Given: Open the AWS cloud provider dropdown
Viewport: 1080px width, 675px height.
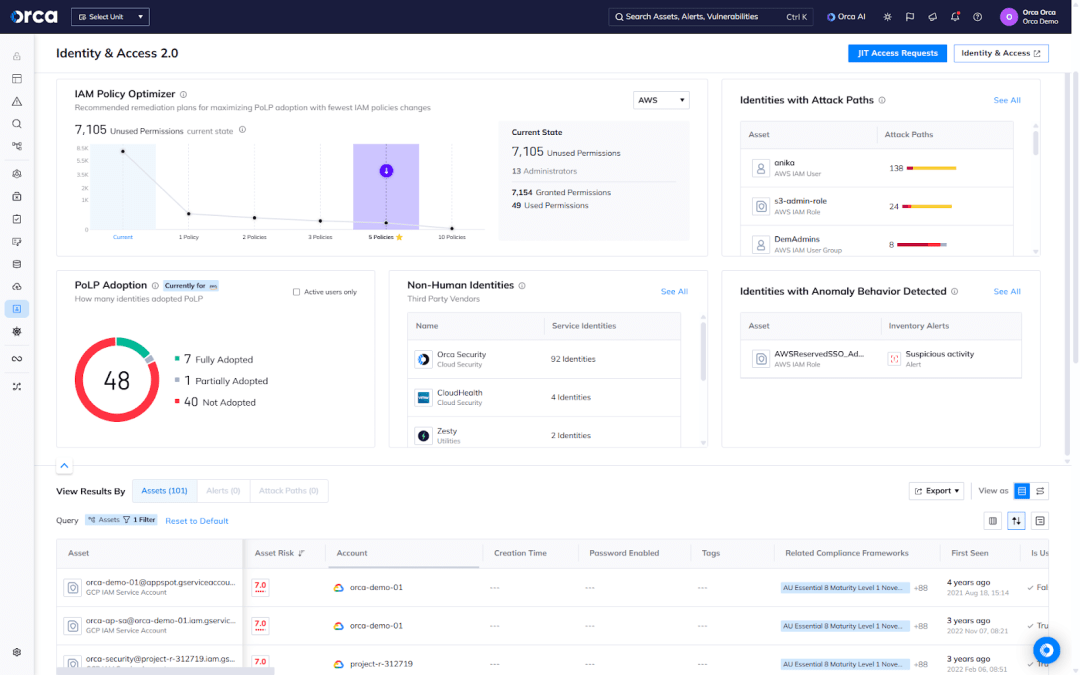Looking at the screenshot, I should pyautogui.click(x=661, y=100).
